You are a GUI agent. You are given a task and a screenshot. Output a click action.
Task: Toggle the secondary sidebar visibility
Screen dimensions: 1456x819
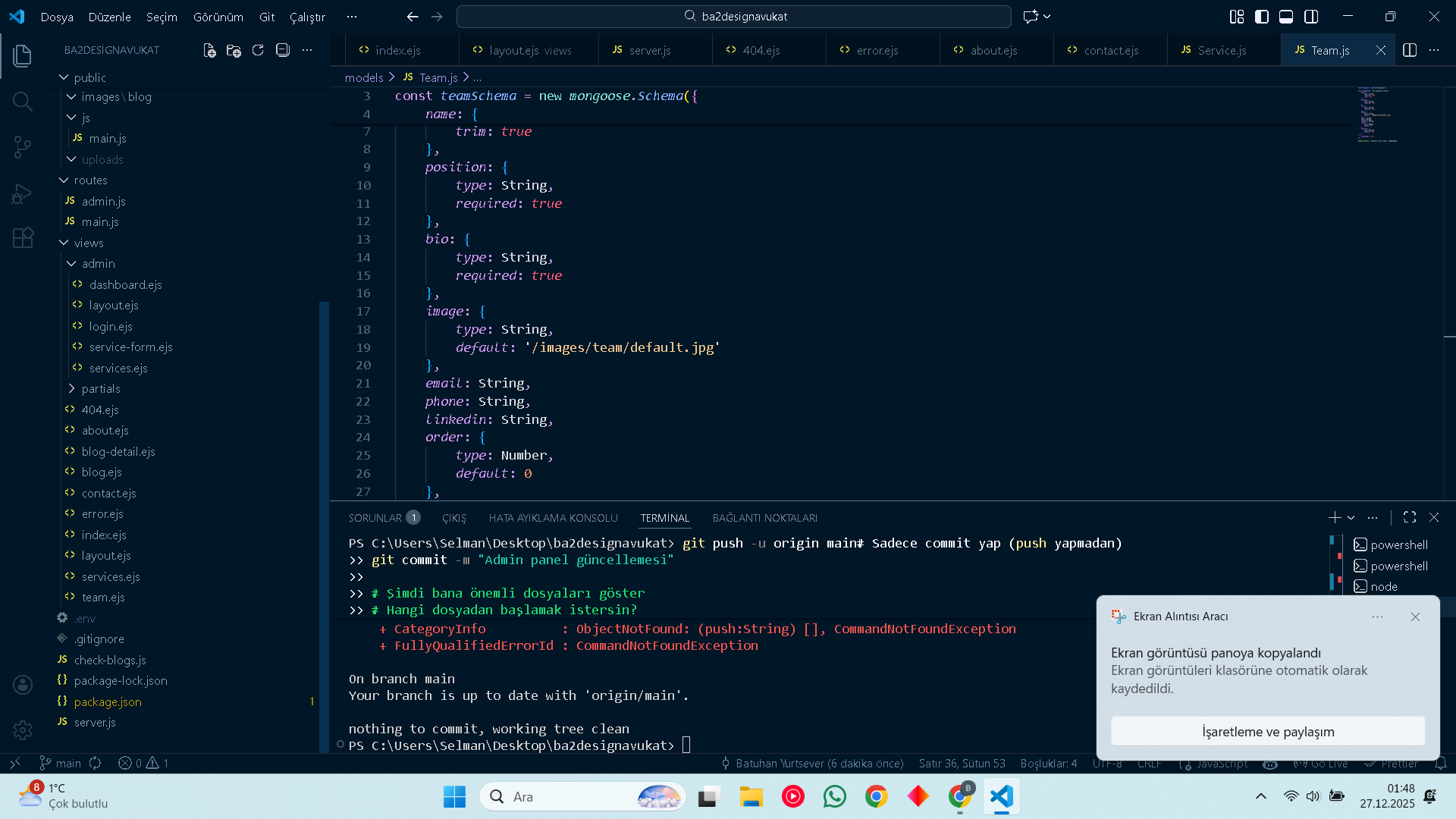(1311, 16)
